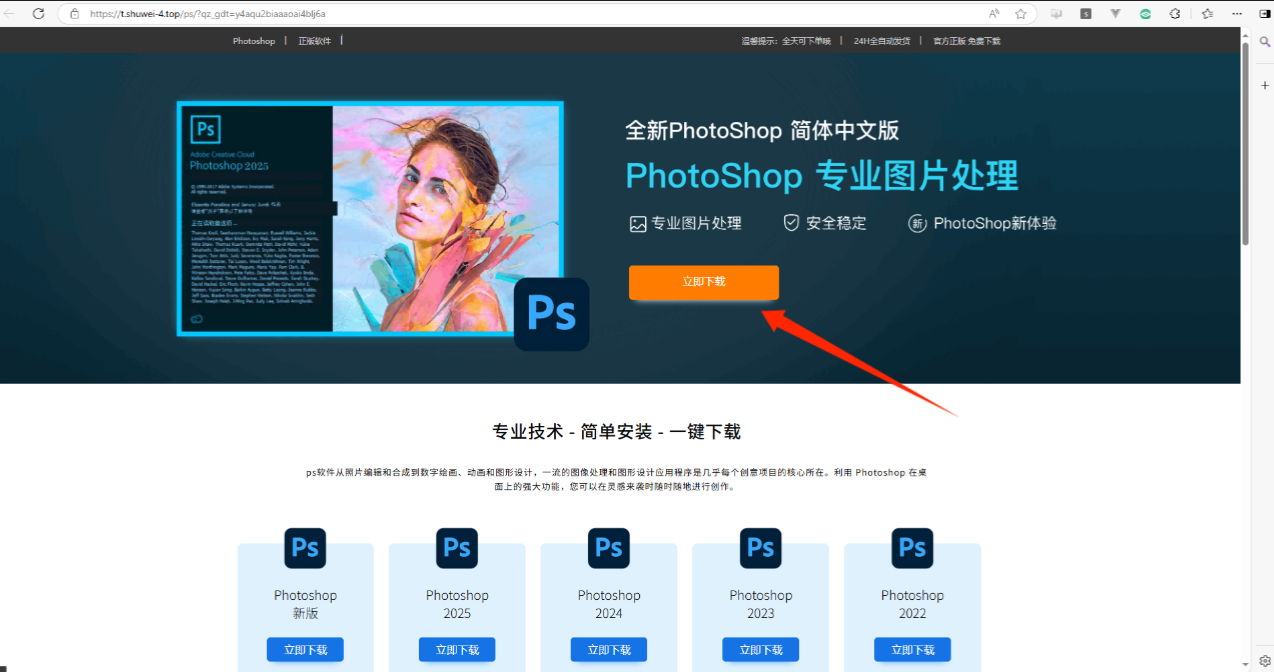The height and width of the screenshot is (672, 1274).
Task: Click the Ps icon on Photoshop 2023 card
Action: pyautogui.click(x=761, y=548)
